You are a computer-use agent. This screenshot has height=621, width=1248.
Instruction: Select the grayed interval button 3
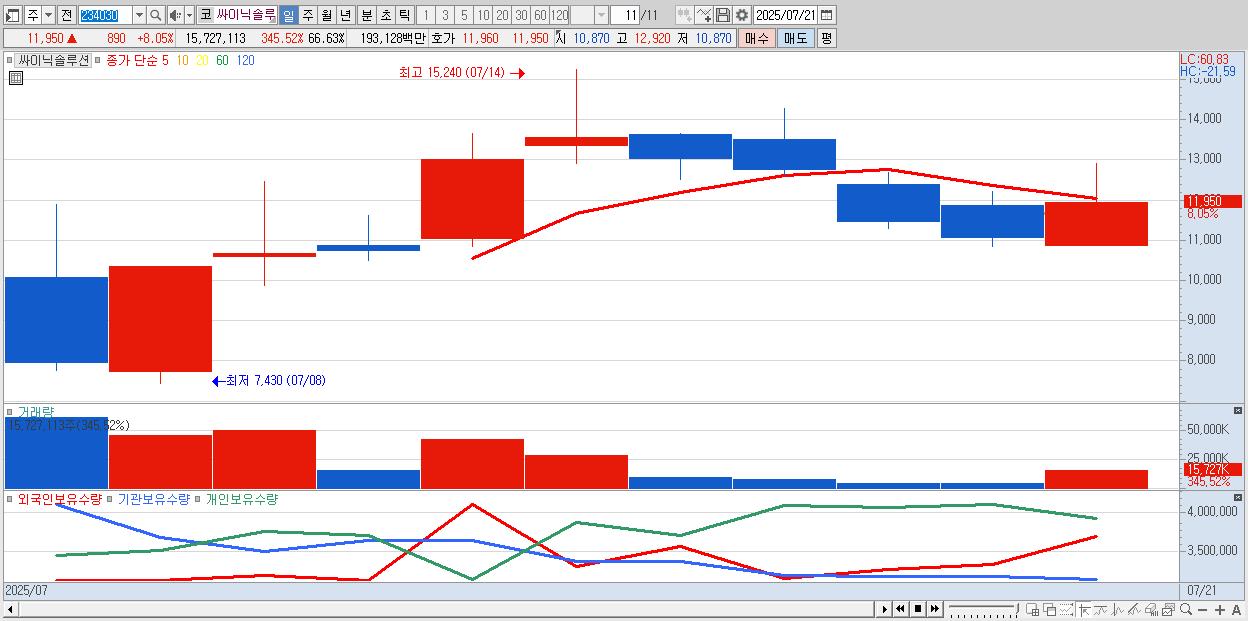click(x=445, y=15)
